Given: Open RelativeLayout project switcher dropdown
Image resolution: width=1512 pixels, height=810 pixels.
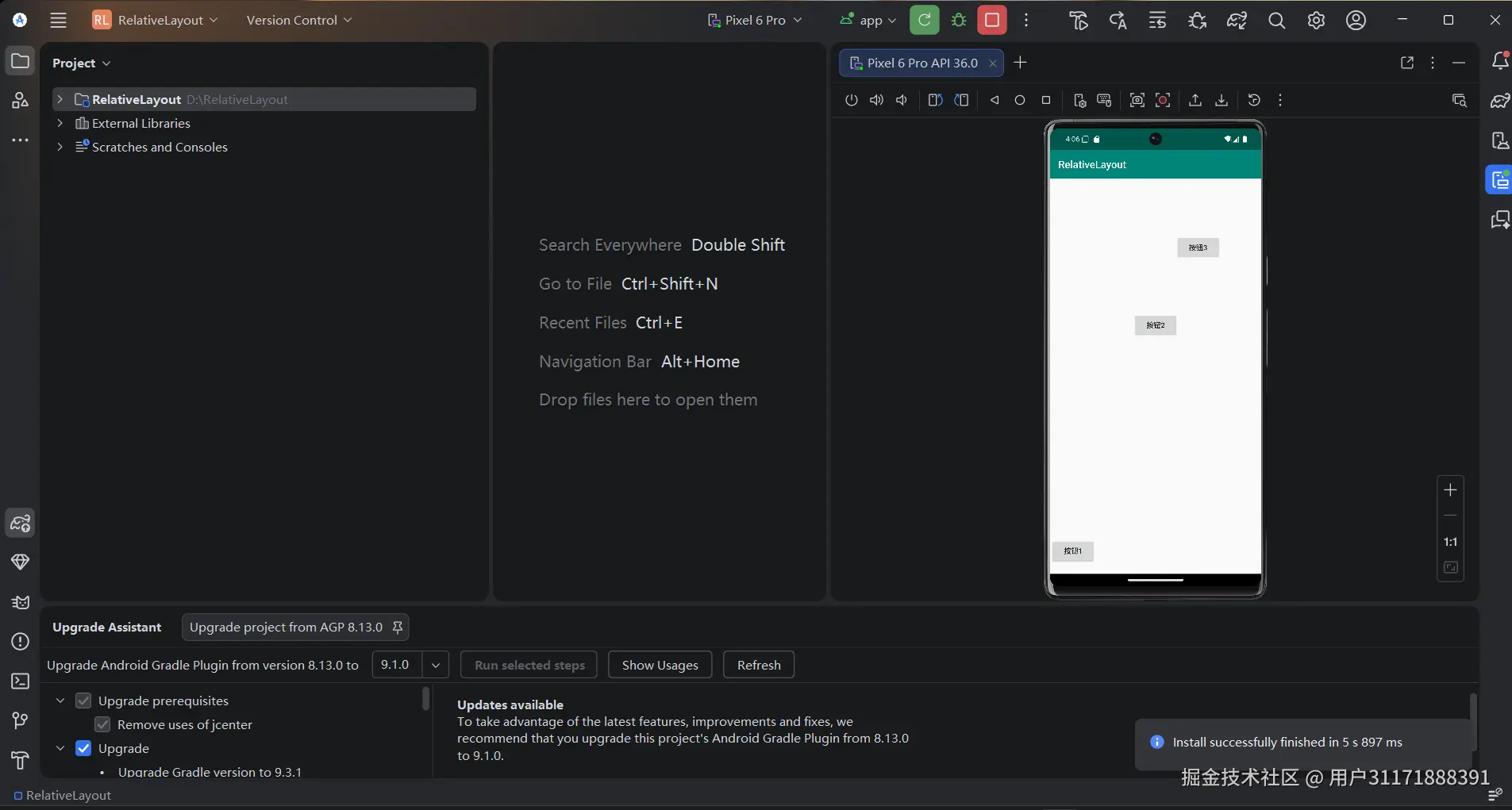Looking at the screenshot, I should click(x=155, y=20).
